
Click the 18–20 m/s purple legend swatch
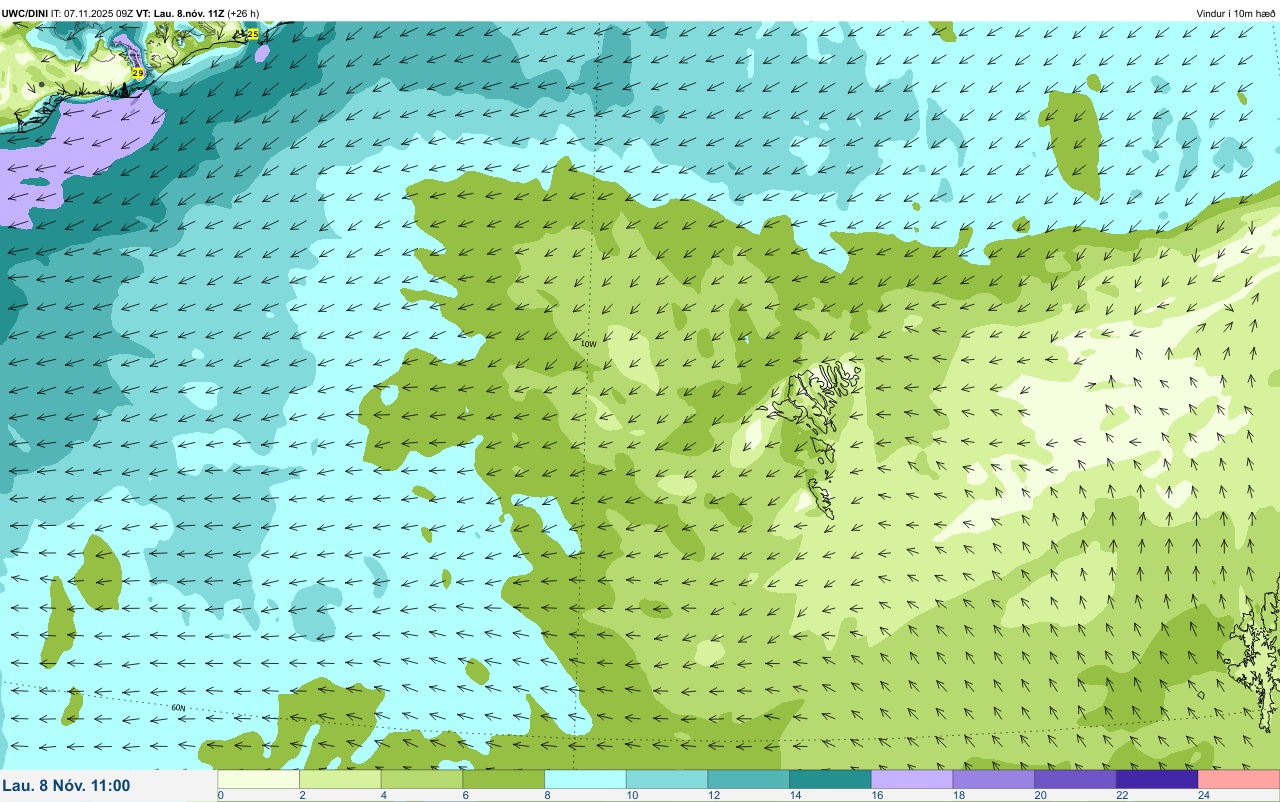click(x=994, y=779)
